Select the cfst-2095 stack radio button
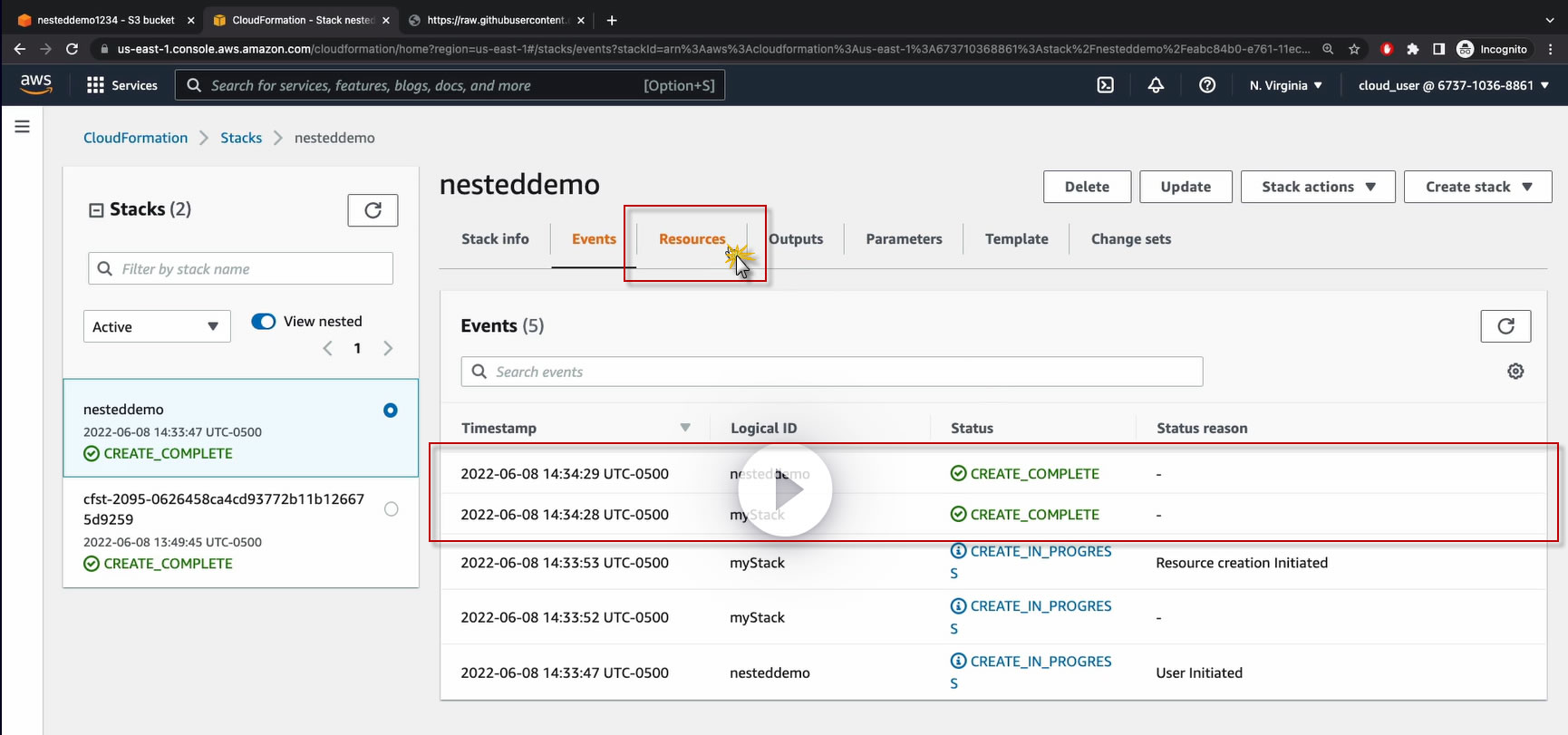This screenshot has height=735, width=1568. [391, 509]
